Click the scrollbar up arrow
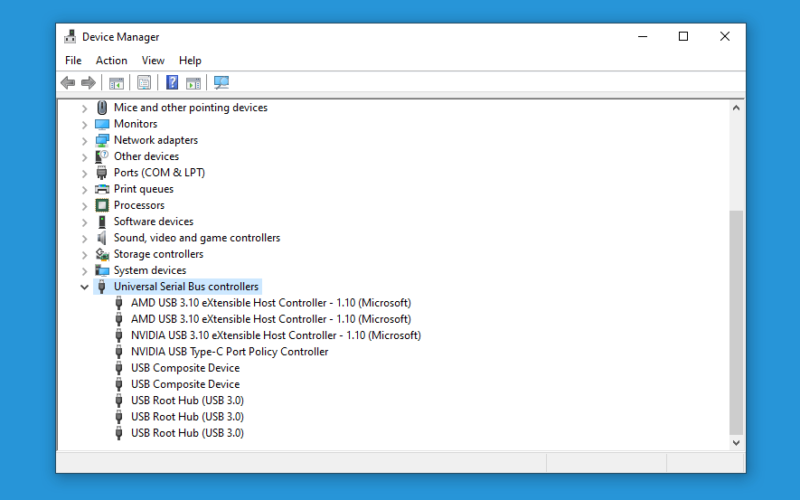800x500 pixels. coord(736,108)
